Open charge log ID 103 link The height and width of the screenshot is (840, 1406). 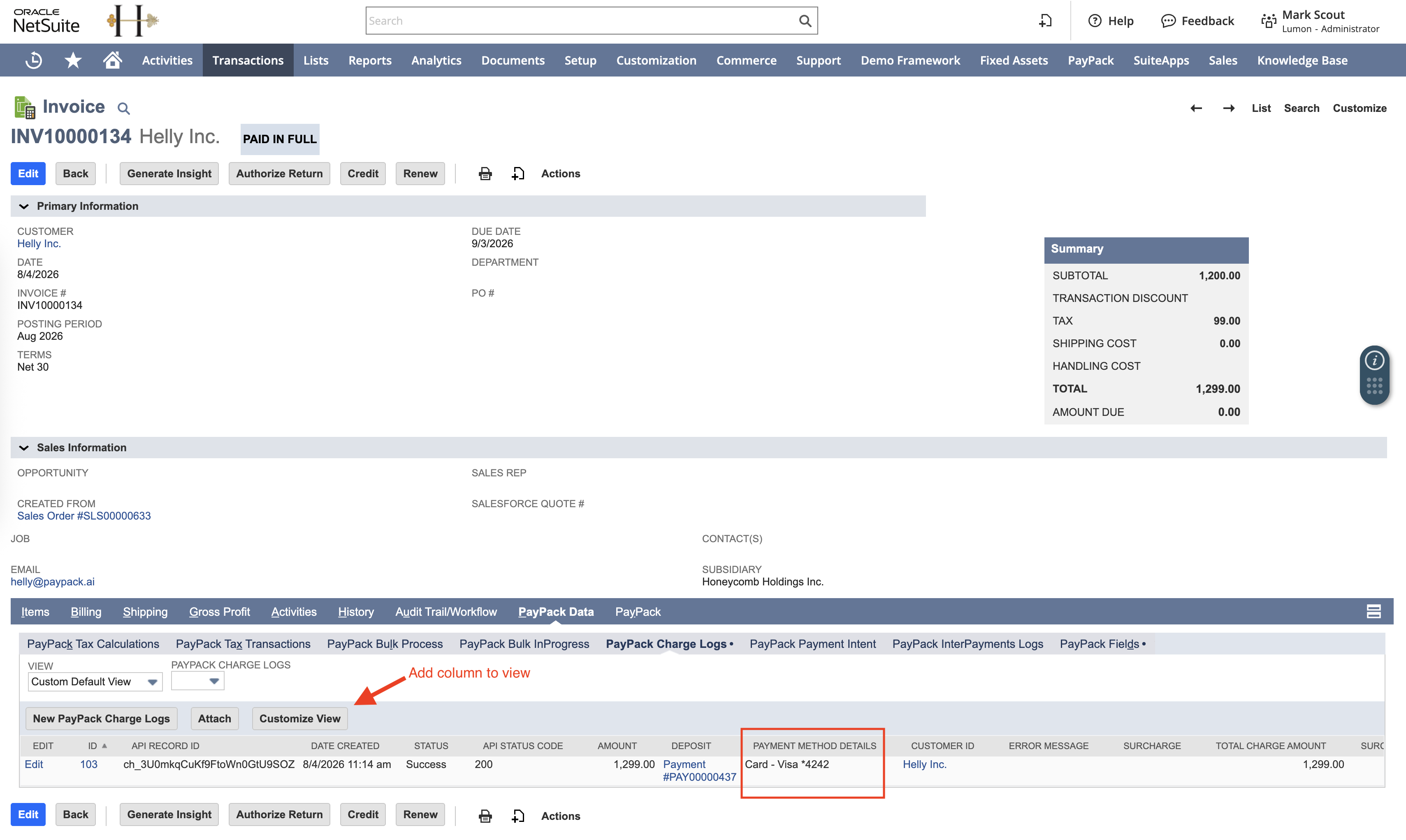tap(88, 764)
